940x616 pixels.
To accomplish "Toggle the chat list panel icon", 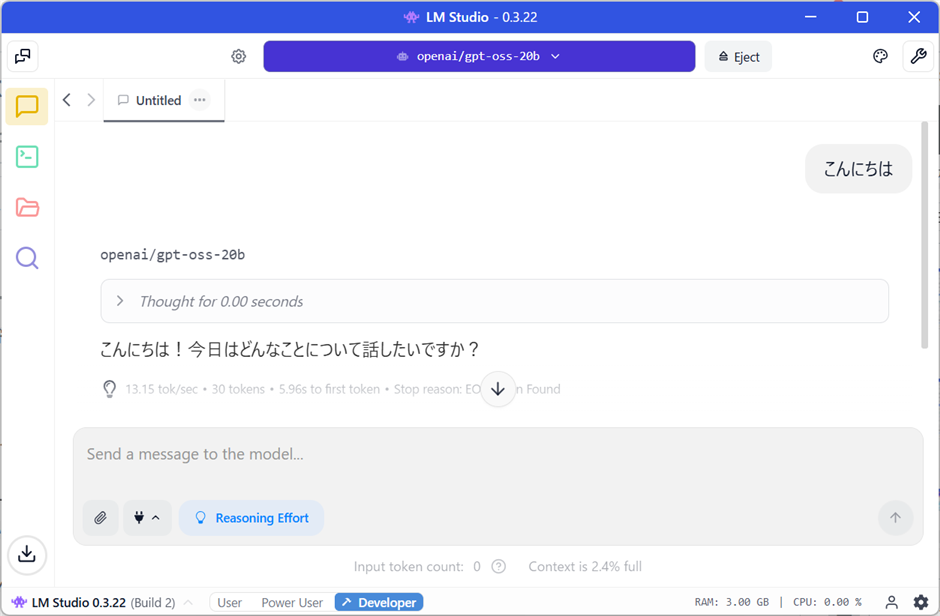I will tap(23, 56).
